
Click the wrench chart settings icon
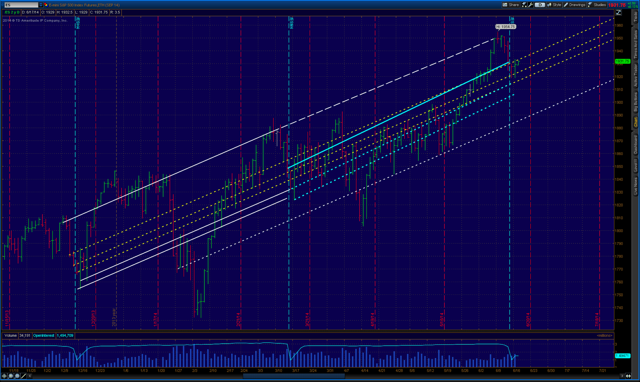coord(530,5)
